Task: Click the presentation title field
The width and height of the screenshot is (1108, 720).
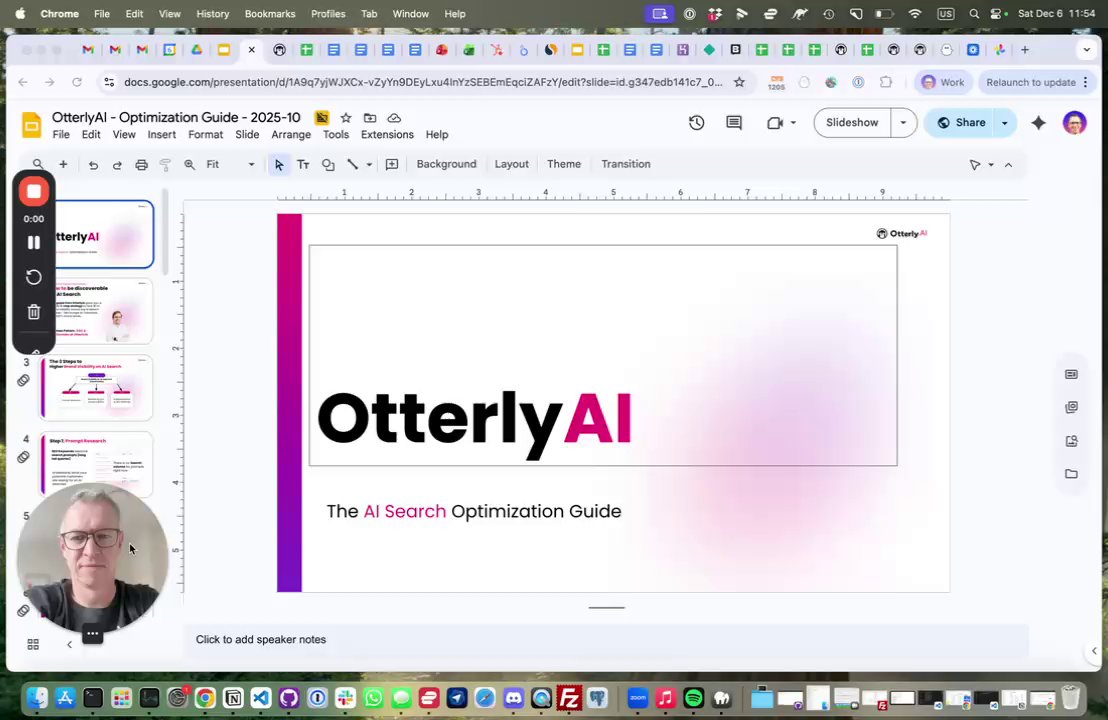Action: click(176, 117)
